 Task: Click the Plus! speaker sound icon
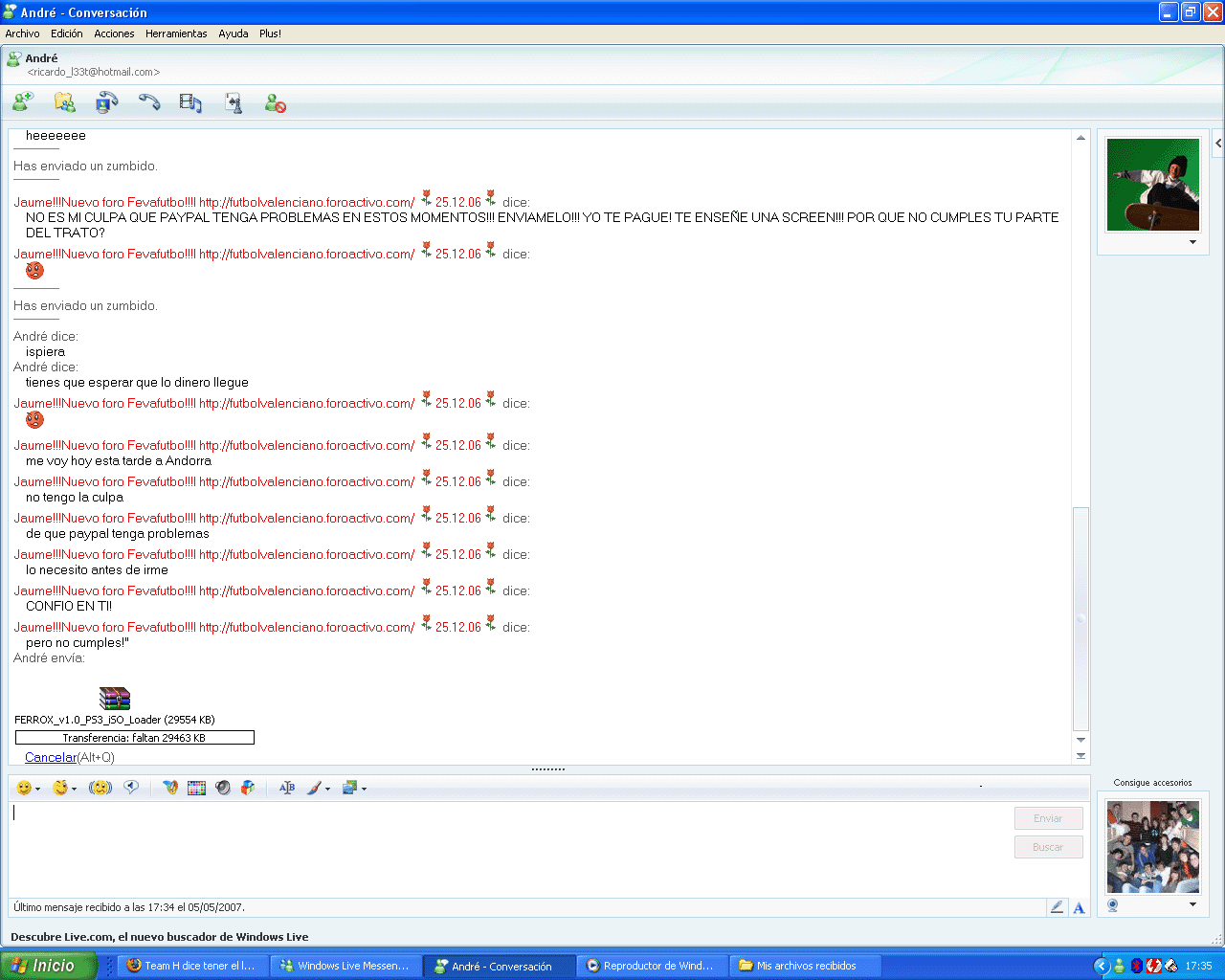[x=223, y=788]
